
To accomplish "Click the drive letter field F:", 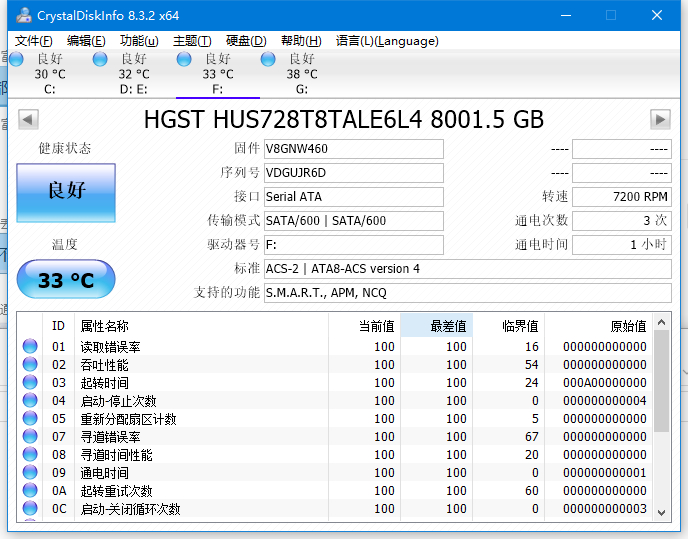I will pos(354,245).
